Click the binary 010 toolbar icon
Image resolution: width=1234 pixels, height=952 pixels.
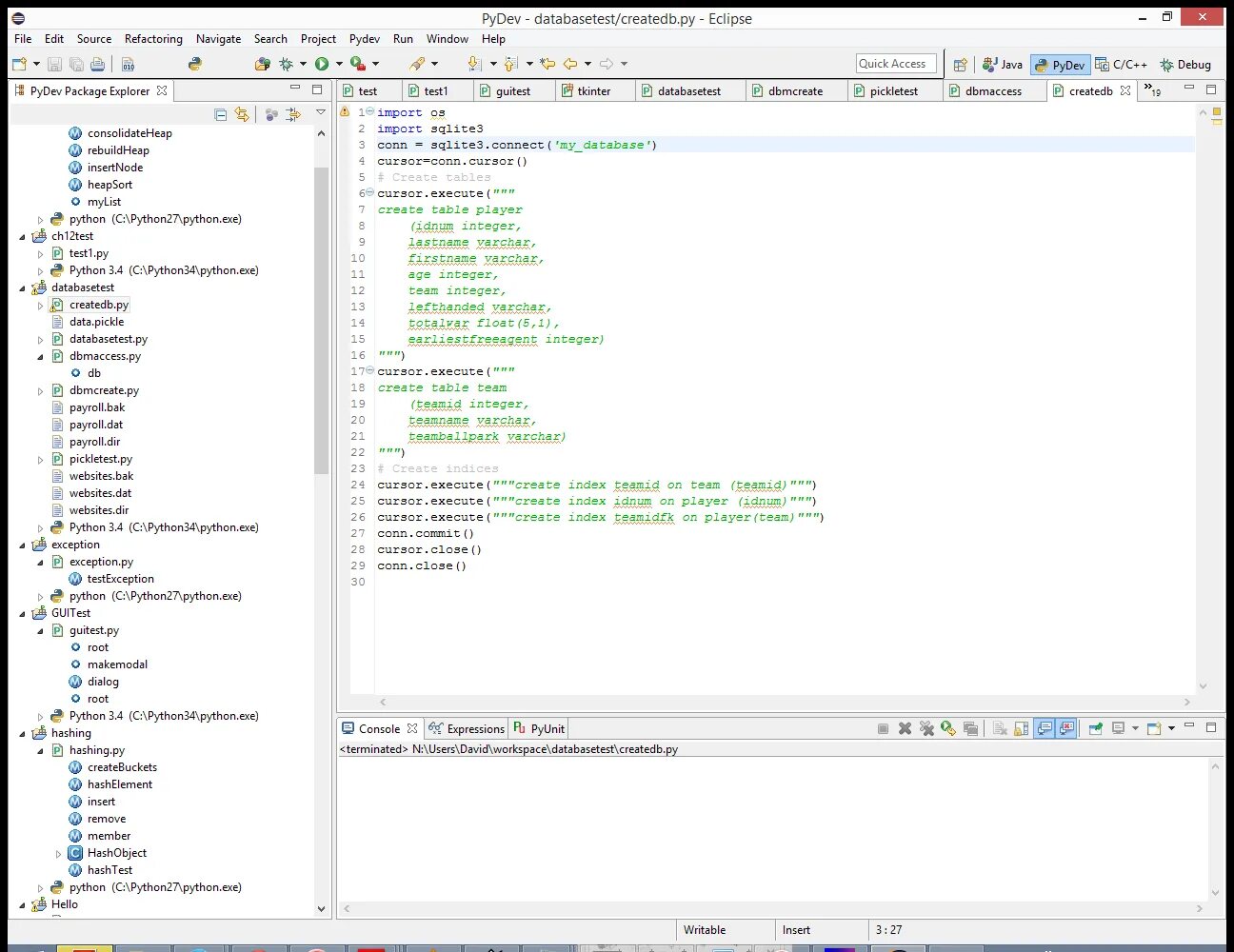pos(128,64)
